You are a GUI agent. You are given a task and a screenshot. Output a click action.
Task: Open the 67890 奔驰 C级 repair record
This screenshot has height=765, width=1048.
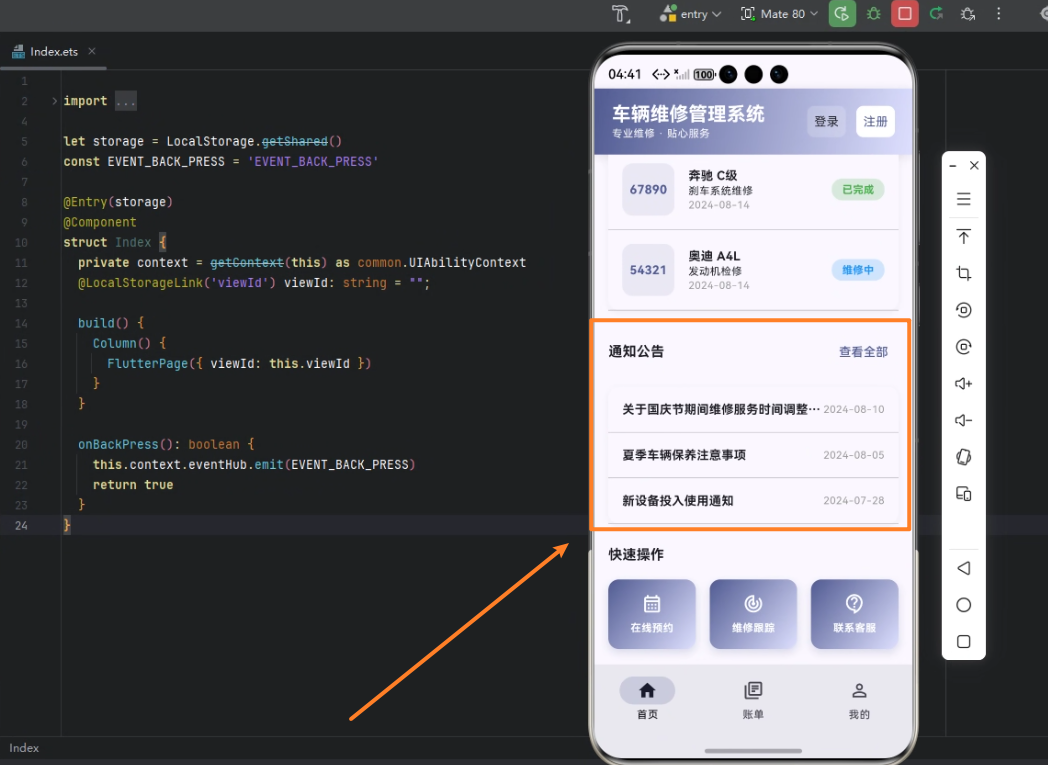click(753, 190)
